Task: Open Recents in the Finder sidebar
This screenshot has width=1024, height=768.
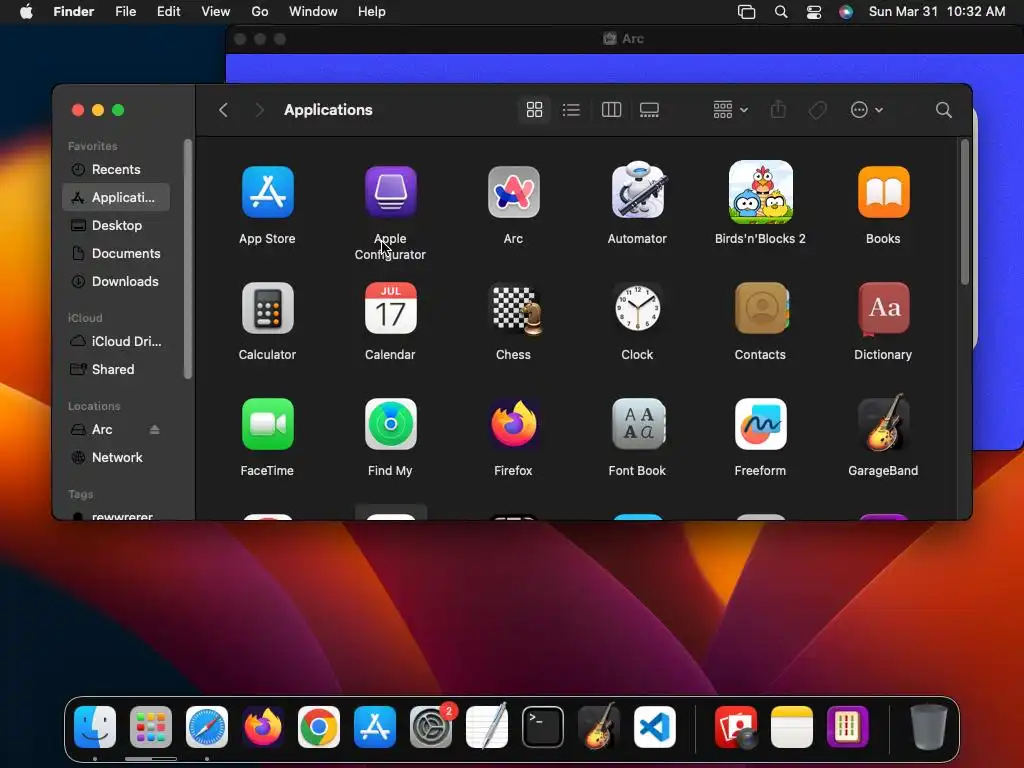Action: pyautogui.click(x=116, y=170)
